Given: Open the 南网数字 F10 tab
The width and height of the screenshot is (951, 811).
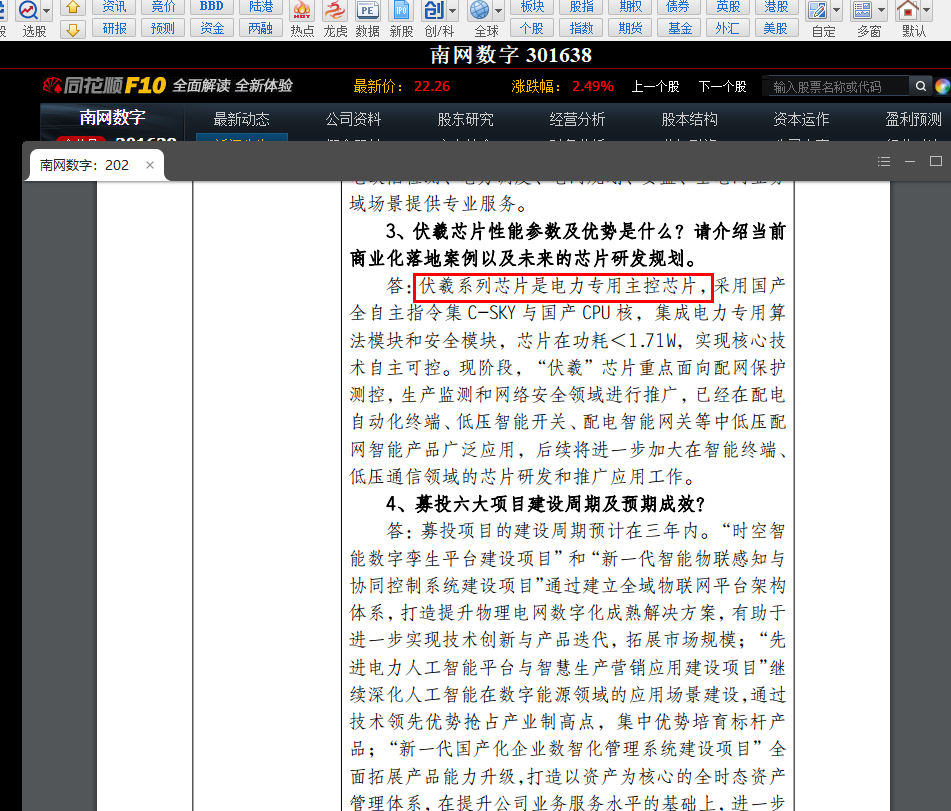Looking at the screenshot, I should tap(112, 117).
